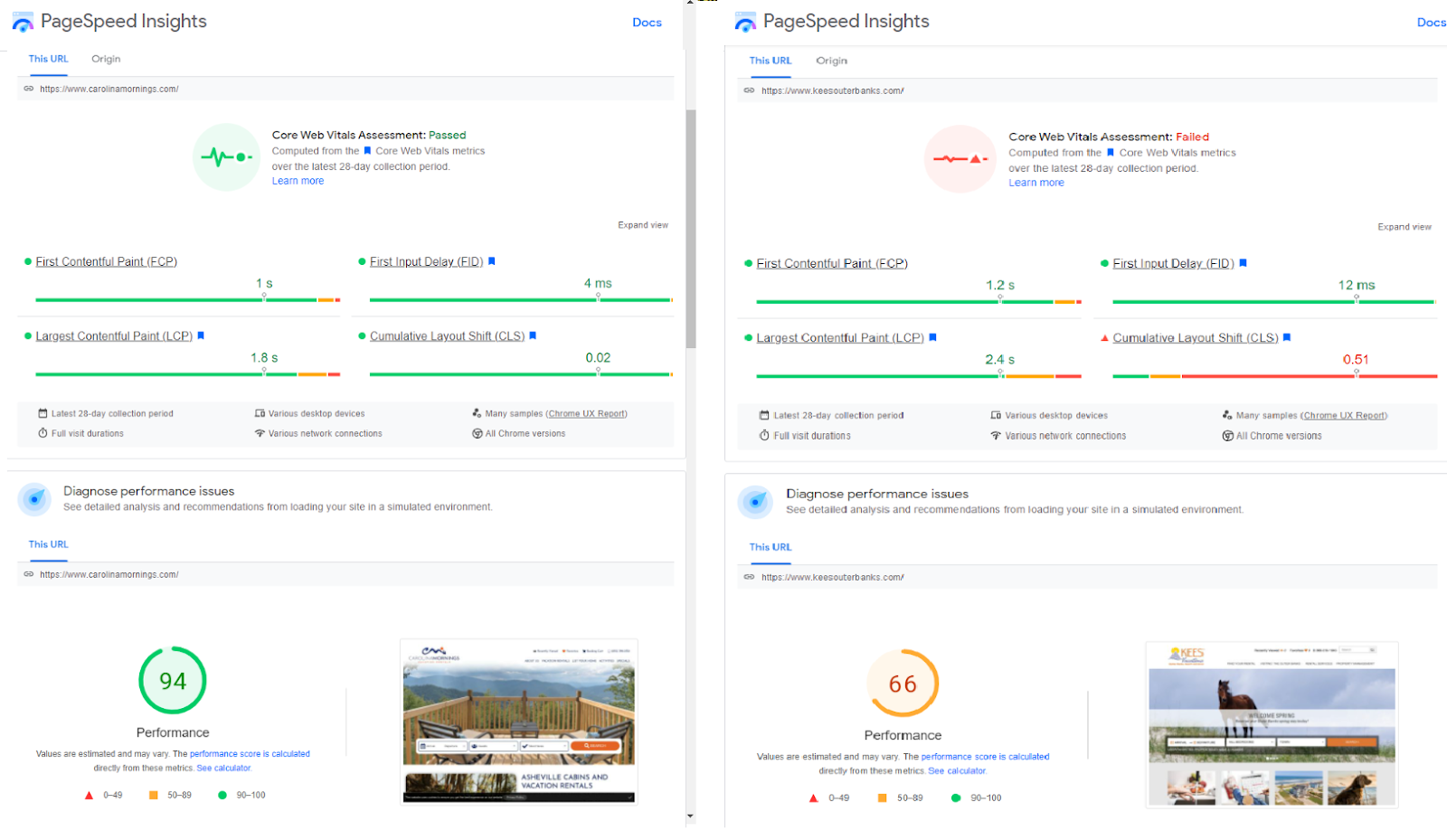Click Chrome icon for right All Chrome versions
Image resolution: width=1447 pixels, height=840 pixels.
[1227, 436]
